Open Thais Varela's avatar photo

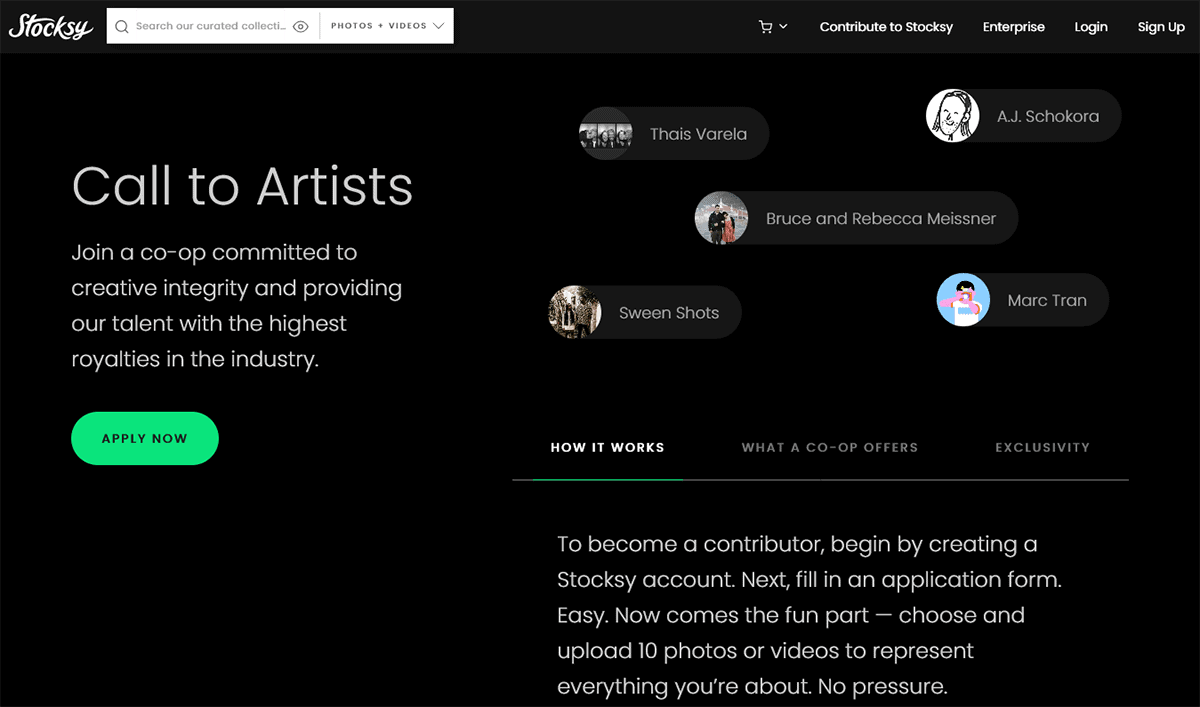click(606, 133)
